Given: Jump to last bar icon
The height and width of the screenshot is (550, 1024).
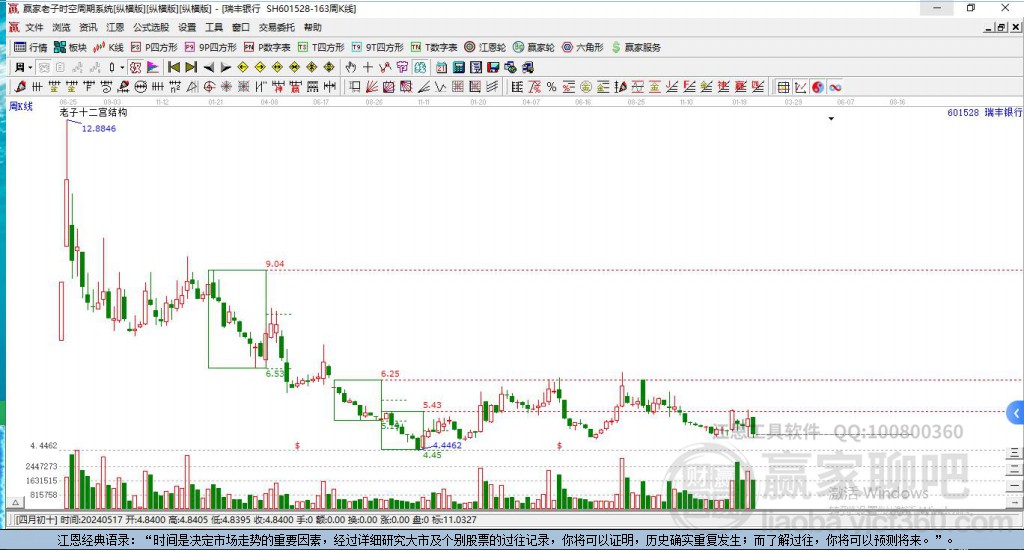Looking at the screenshot, I should [x=191, y=67].
